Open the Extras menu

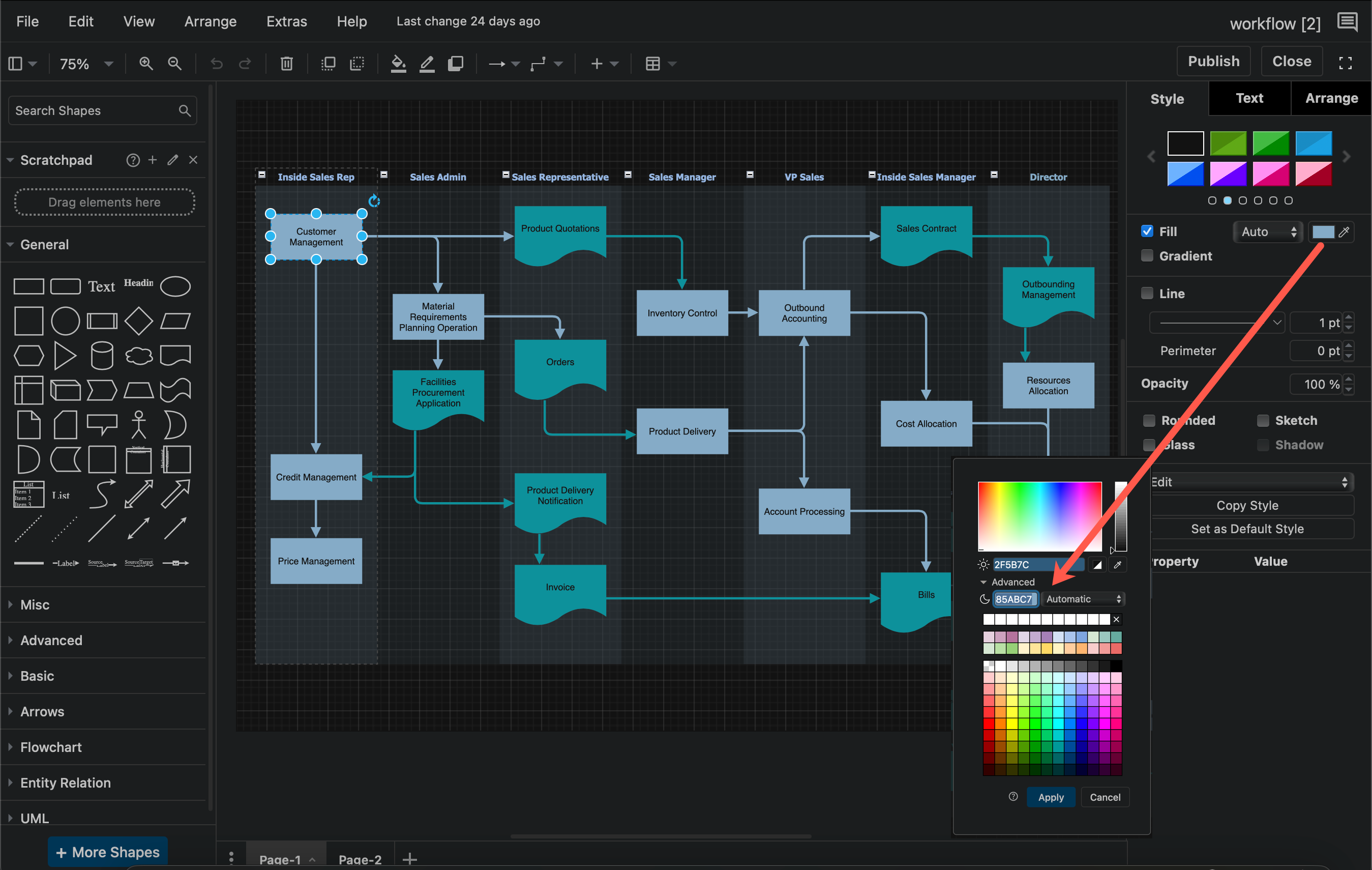[287, 21]
